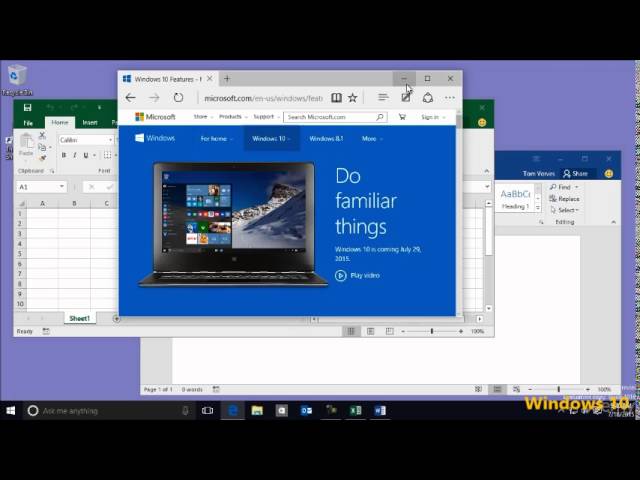This screenshot has width=640, height=480.
Task: Open the Excel File tab
Action: 28,122
